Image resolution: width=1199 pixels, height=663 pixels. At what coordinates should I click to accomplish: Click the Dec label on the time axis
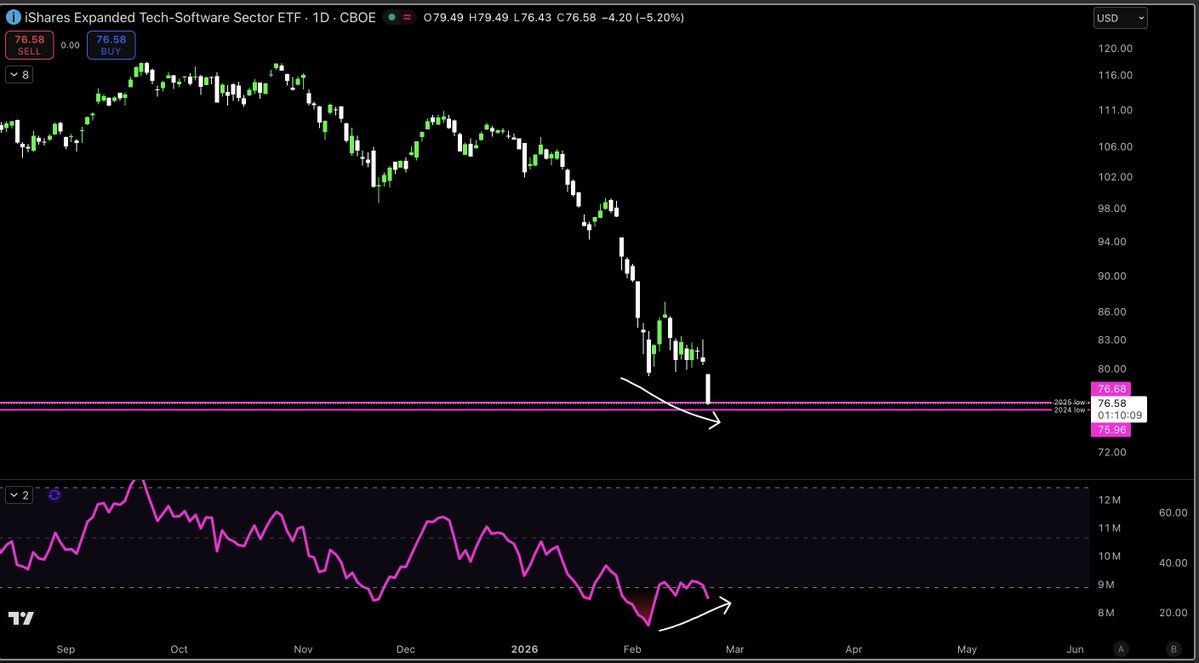point(406,649)
